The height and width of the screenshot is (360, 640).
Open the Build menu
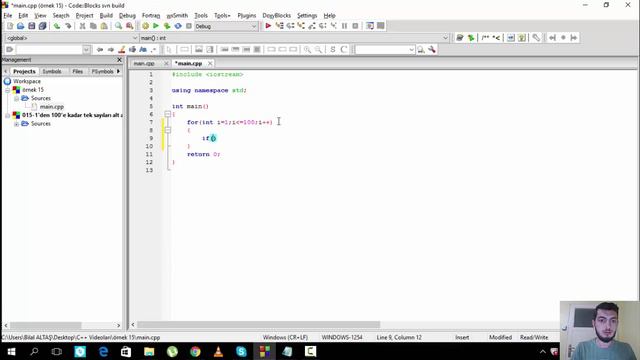(x=106, y=16)
